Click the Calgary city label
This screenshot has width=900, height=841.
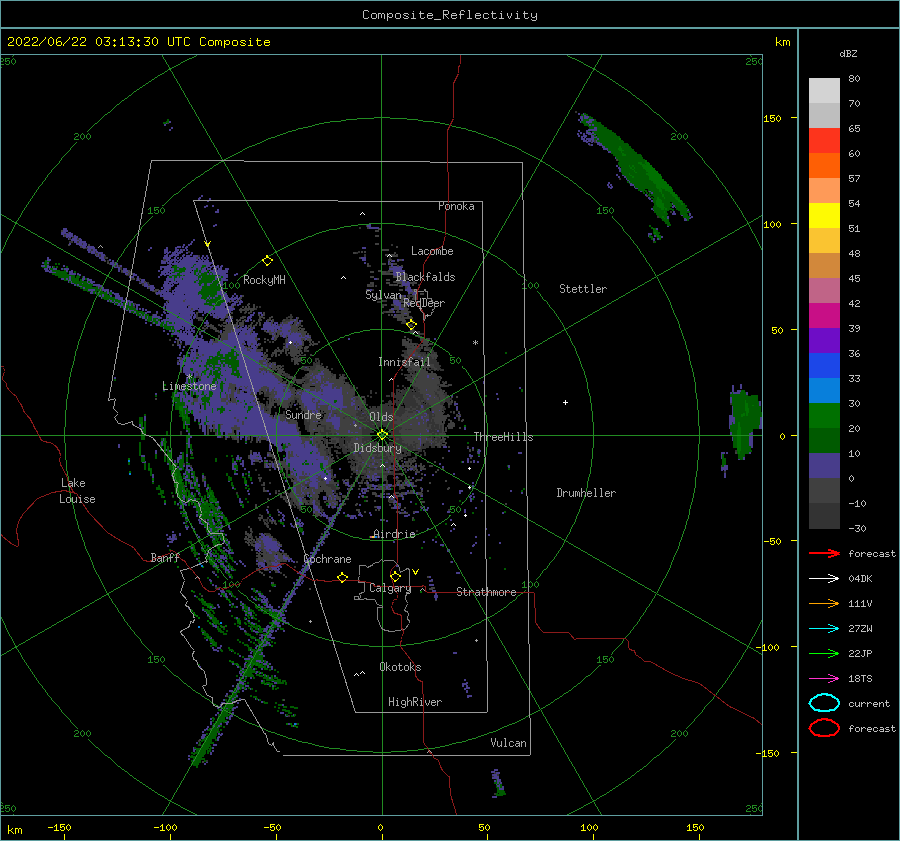click(x=390, y=588)
